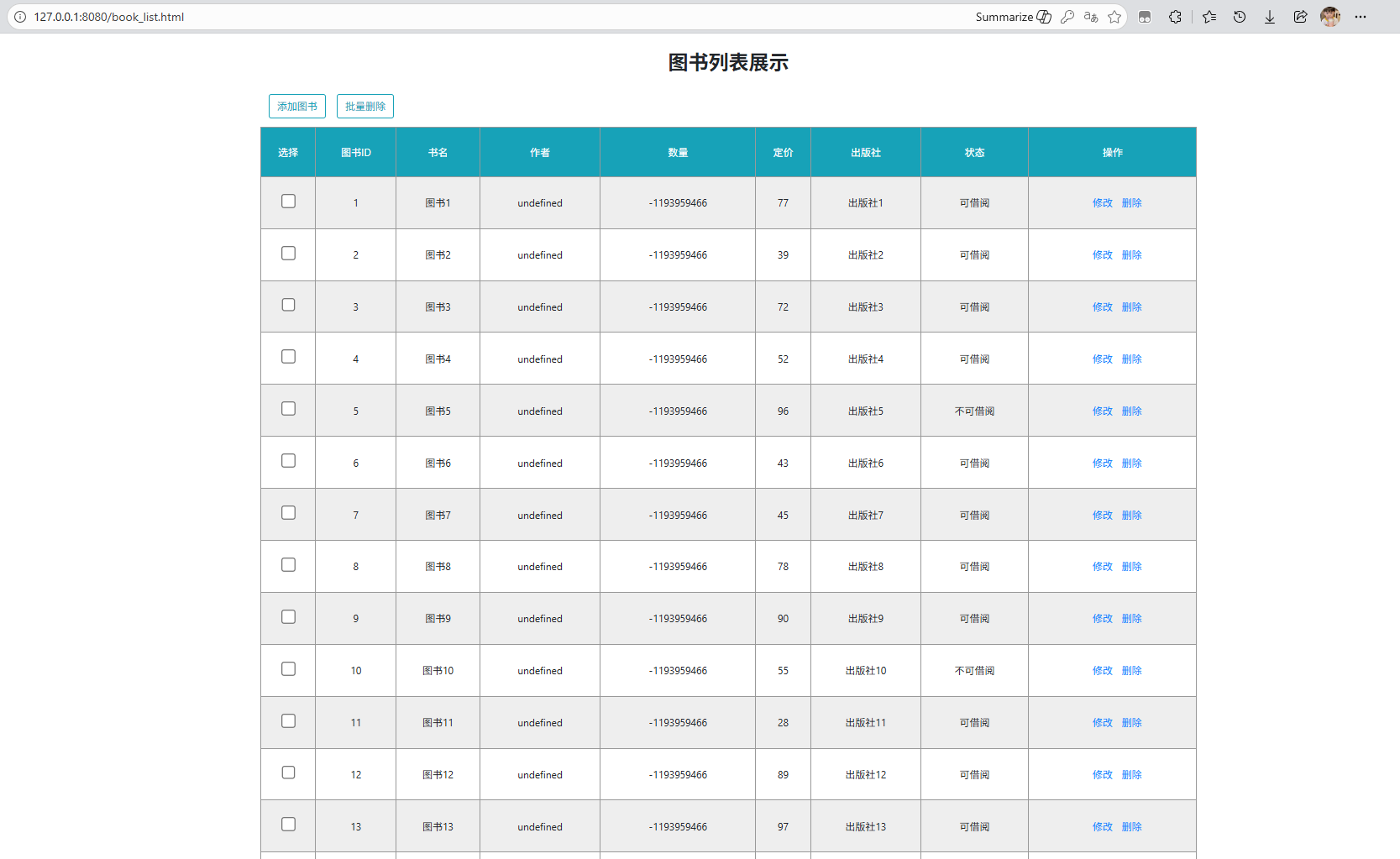The width and height of the screenshot is (1400, 859).
Task: Click the 作者 column header
Action: coord(540,153)
